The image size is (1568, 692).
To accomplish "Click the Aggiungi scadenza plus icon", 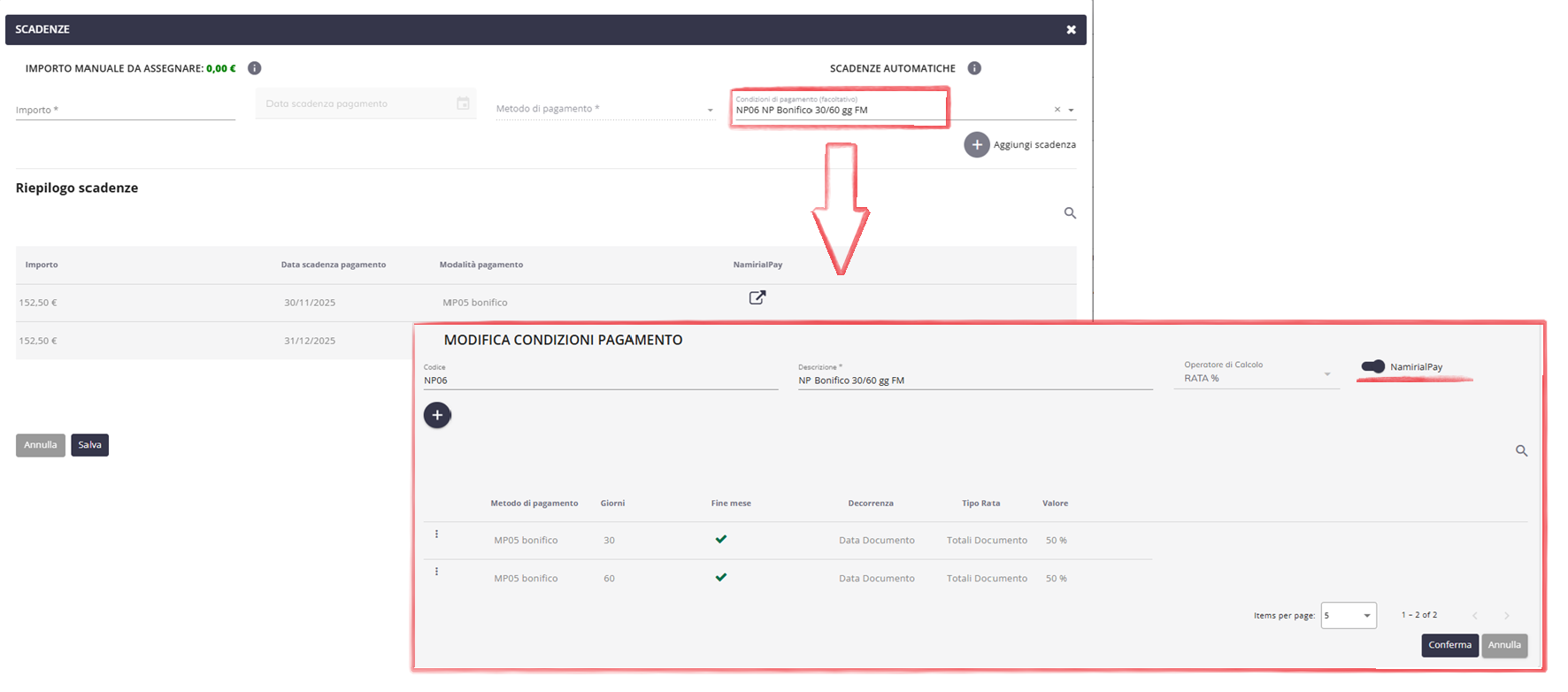I will pos(976,145).
